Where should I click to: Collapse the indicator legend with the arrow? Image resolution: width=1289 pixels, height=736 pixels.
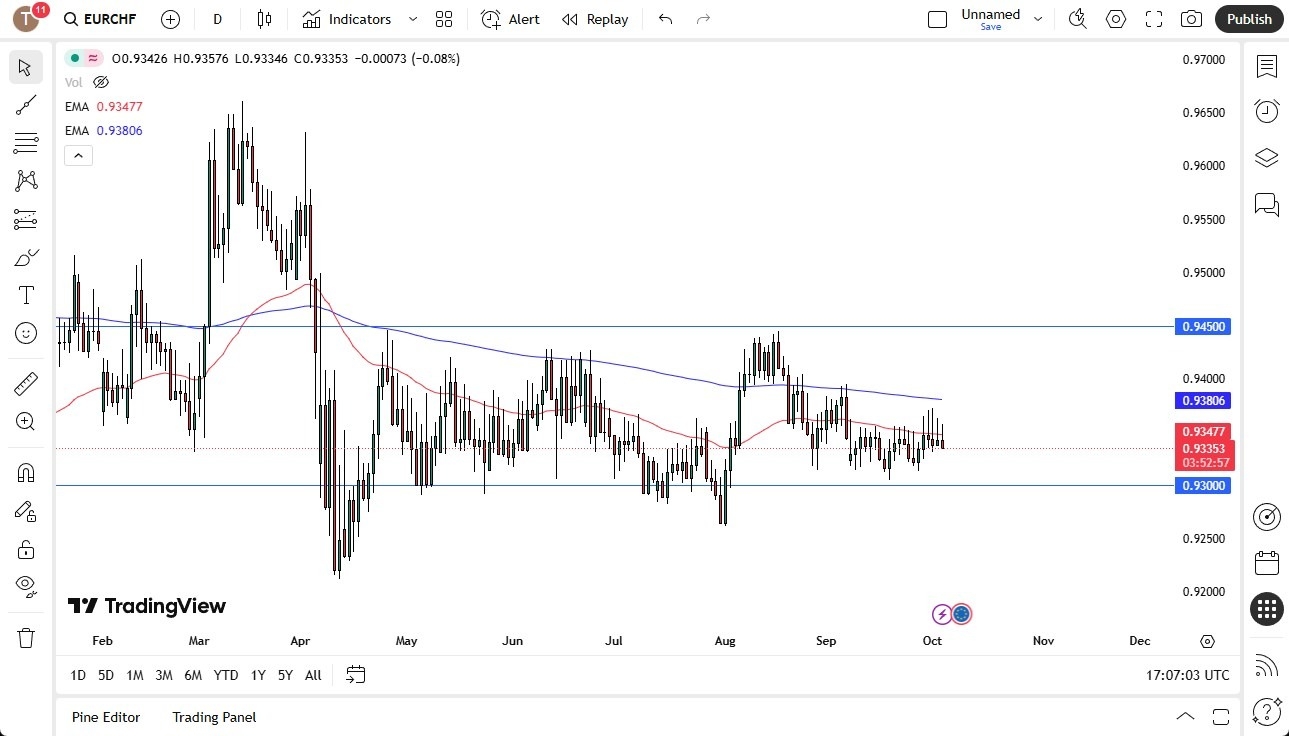(78, 155)
